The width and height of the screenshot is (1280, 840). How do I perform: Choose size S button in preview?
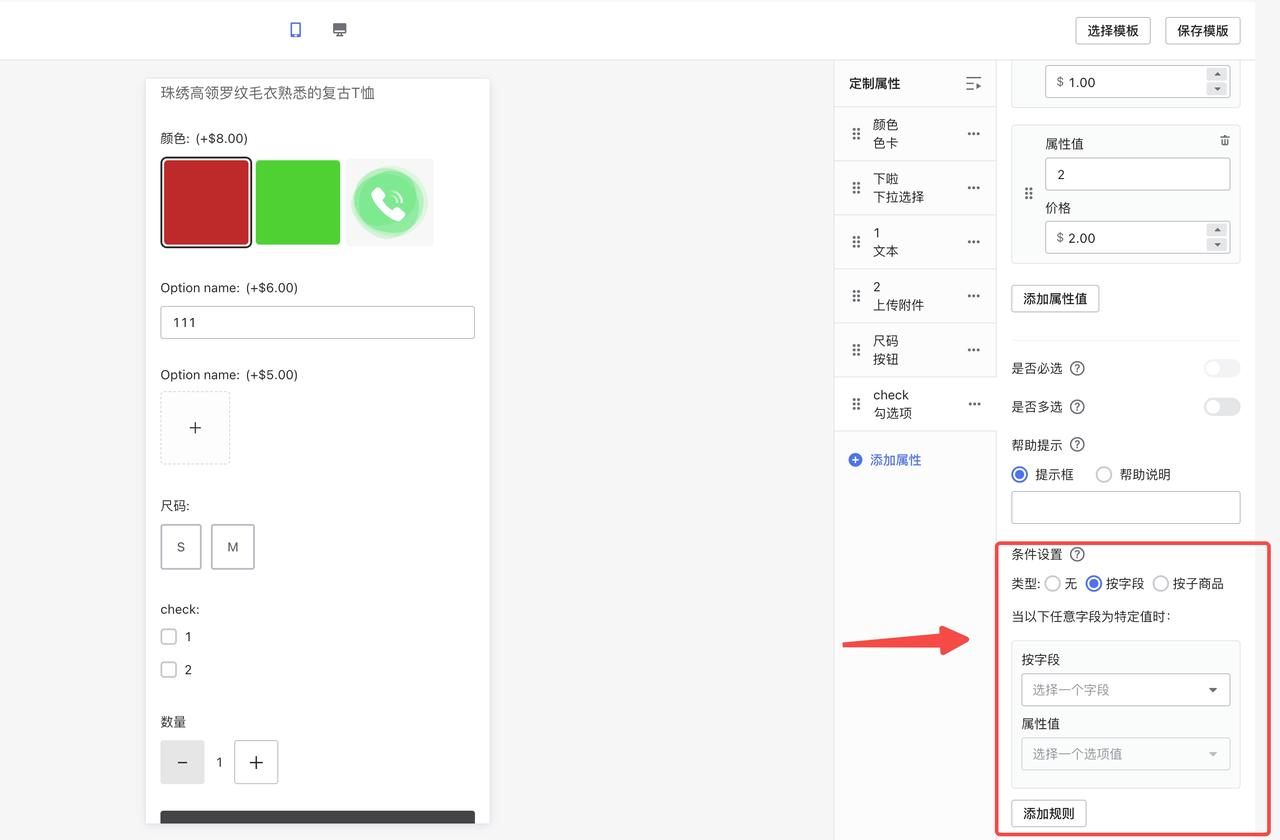click(x=181, y=547)
